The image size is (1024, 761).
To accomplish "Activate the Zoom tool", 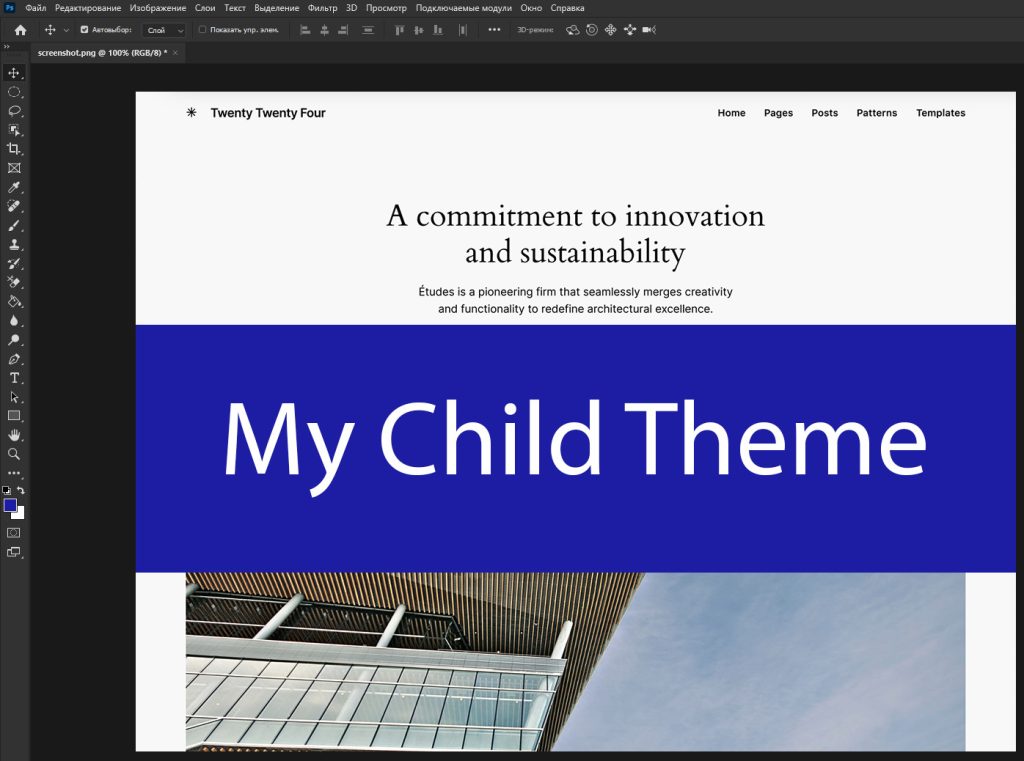I will pyautogui.click(x=14, y=454).
